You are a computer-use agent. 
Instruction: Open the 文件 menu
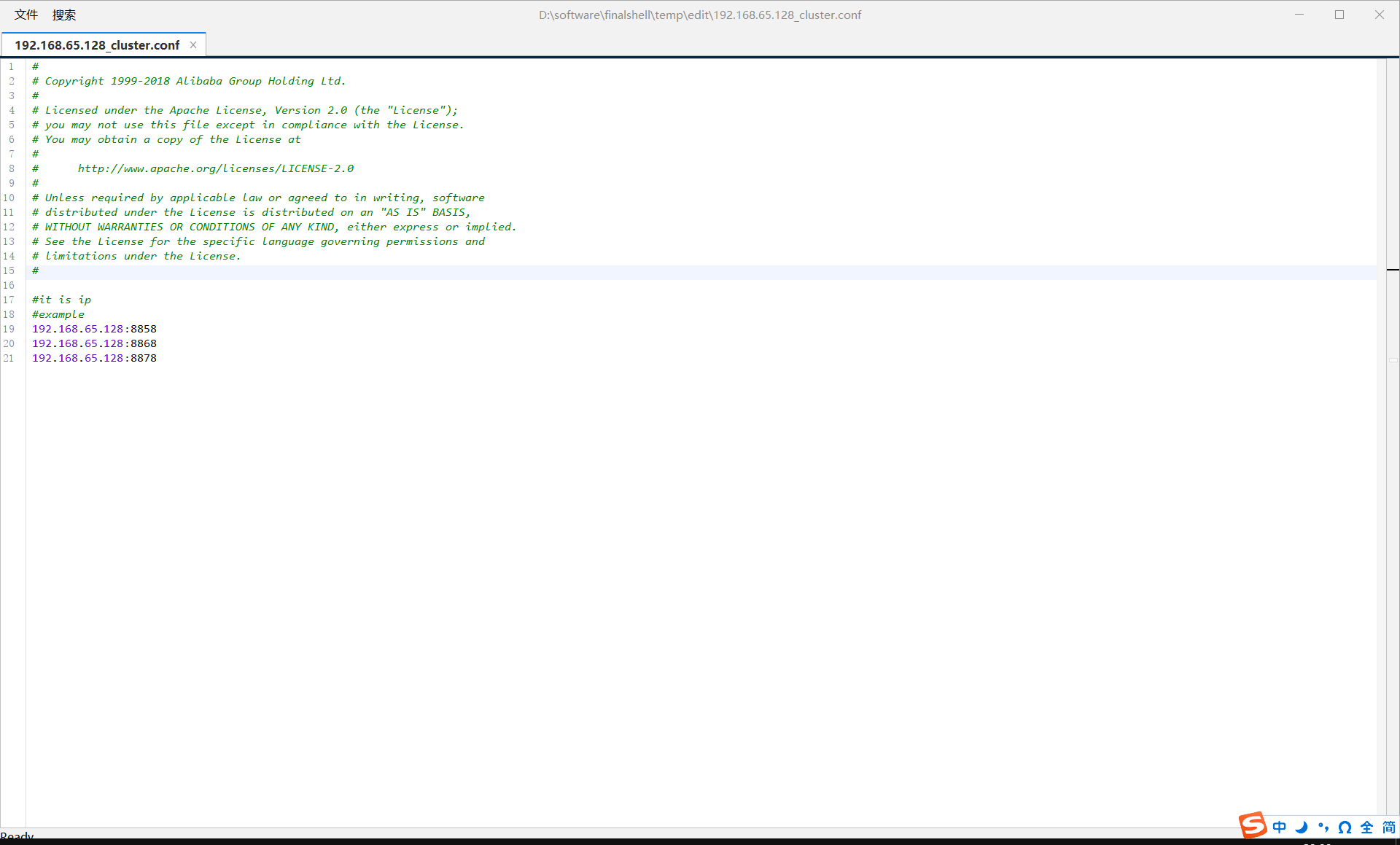(x=26, y=15)
